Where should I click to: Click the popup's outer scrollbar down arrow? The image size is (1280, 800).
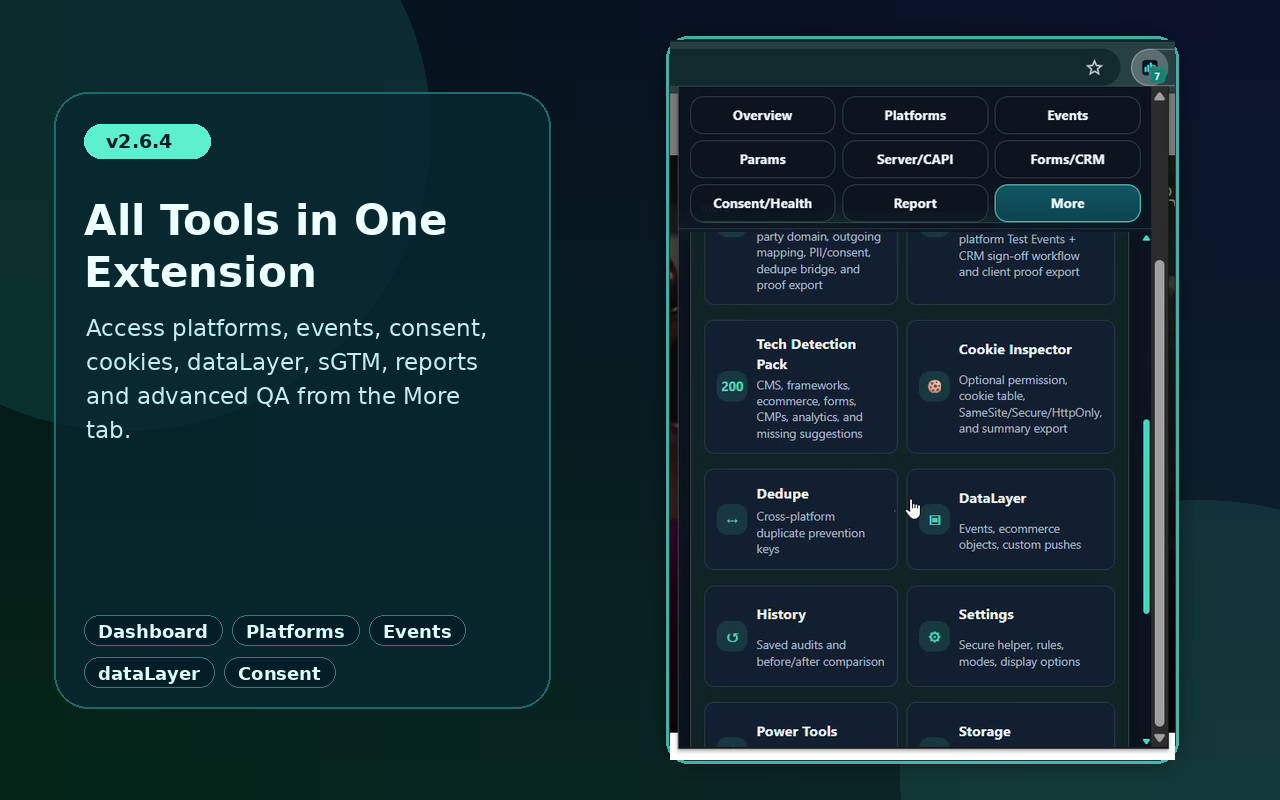coord(1159,738)
